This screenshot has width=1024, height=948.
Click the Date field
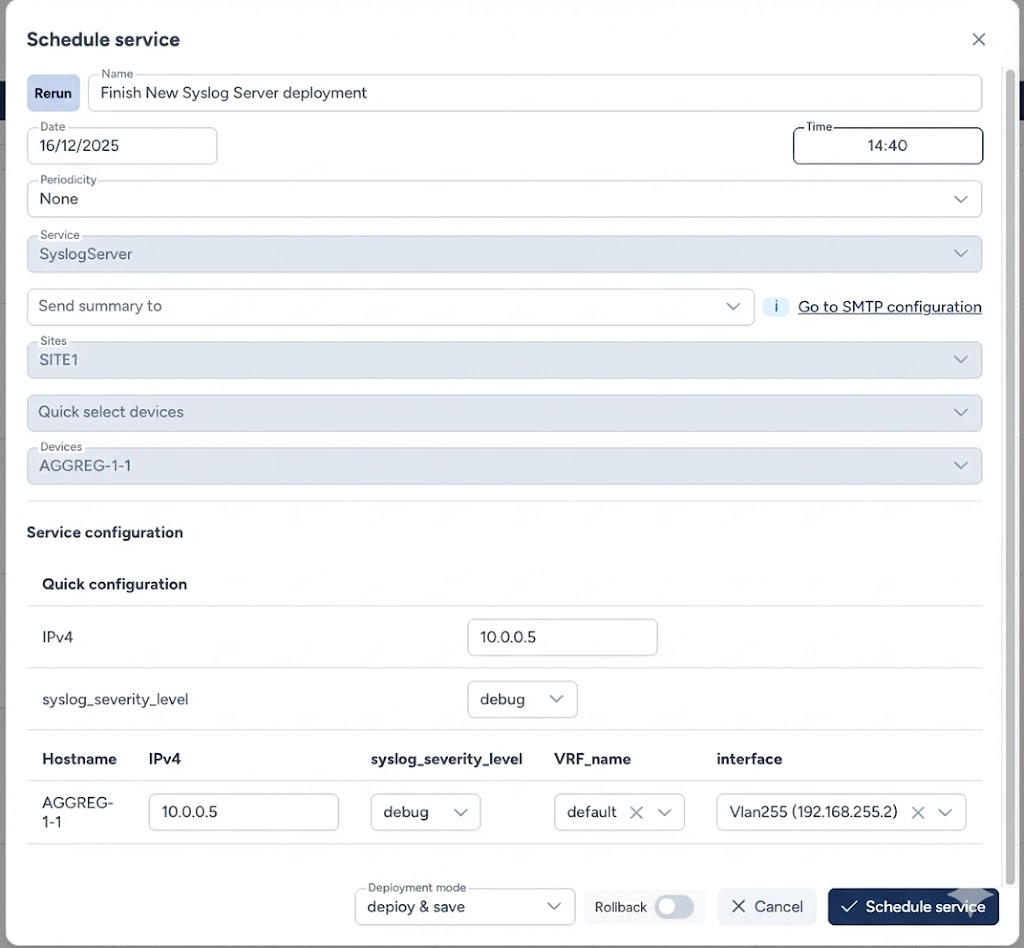pyautogui.click(x=122, y=146)
